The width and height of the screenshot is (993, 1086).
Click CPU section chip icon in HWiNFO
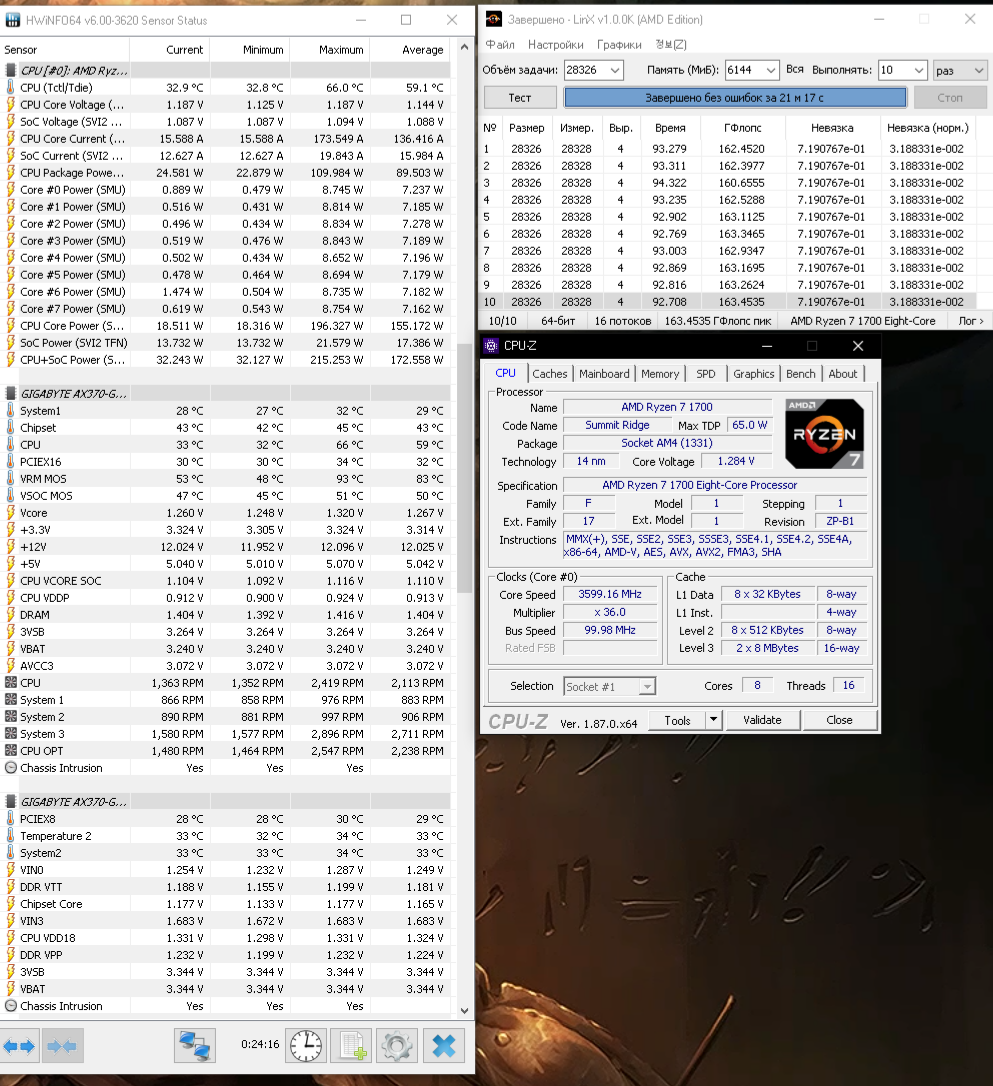click(x=10, y=70)
